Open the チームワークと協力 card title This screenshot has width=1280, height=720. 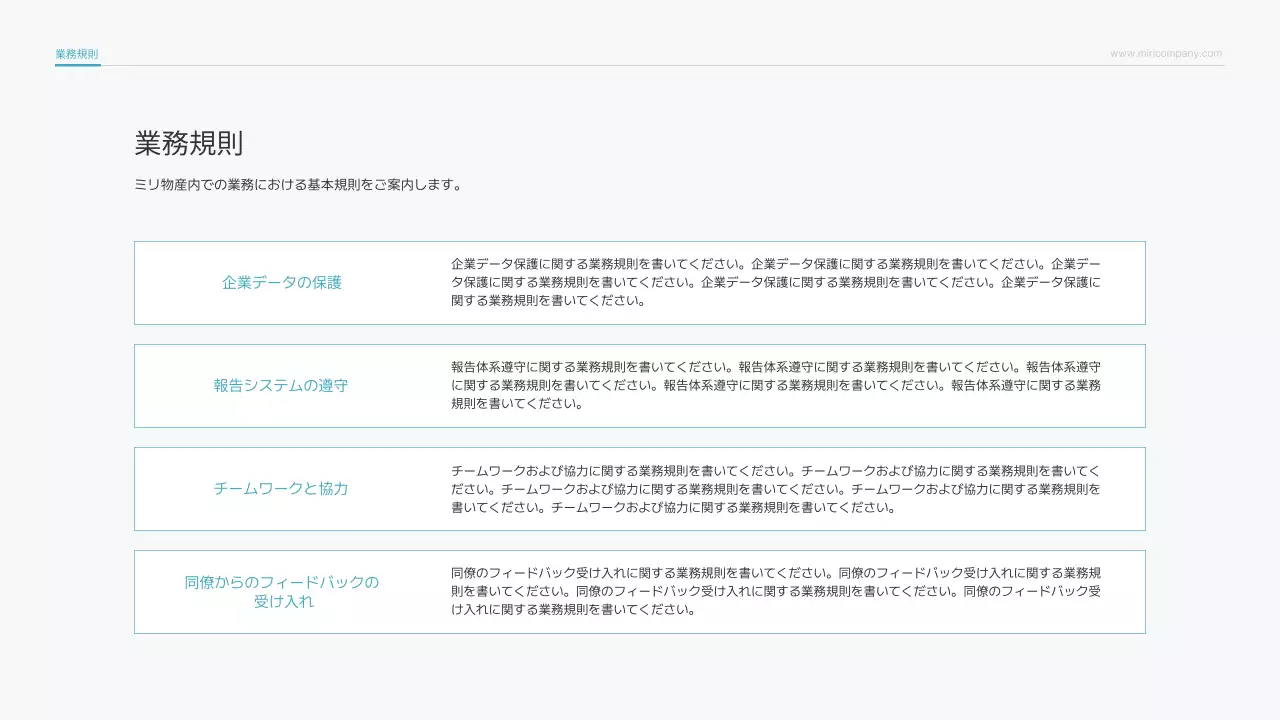pyautogui.click(x=282, y=488)
